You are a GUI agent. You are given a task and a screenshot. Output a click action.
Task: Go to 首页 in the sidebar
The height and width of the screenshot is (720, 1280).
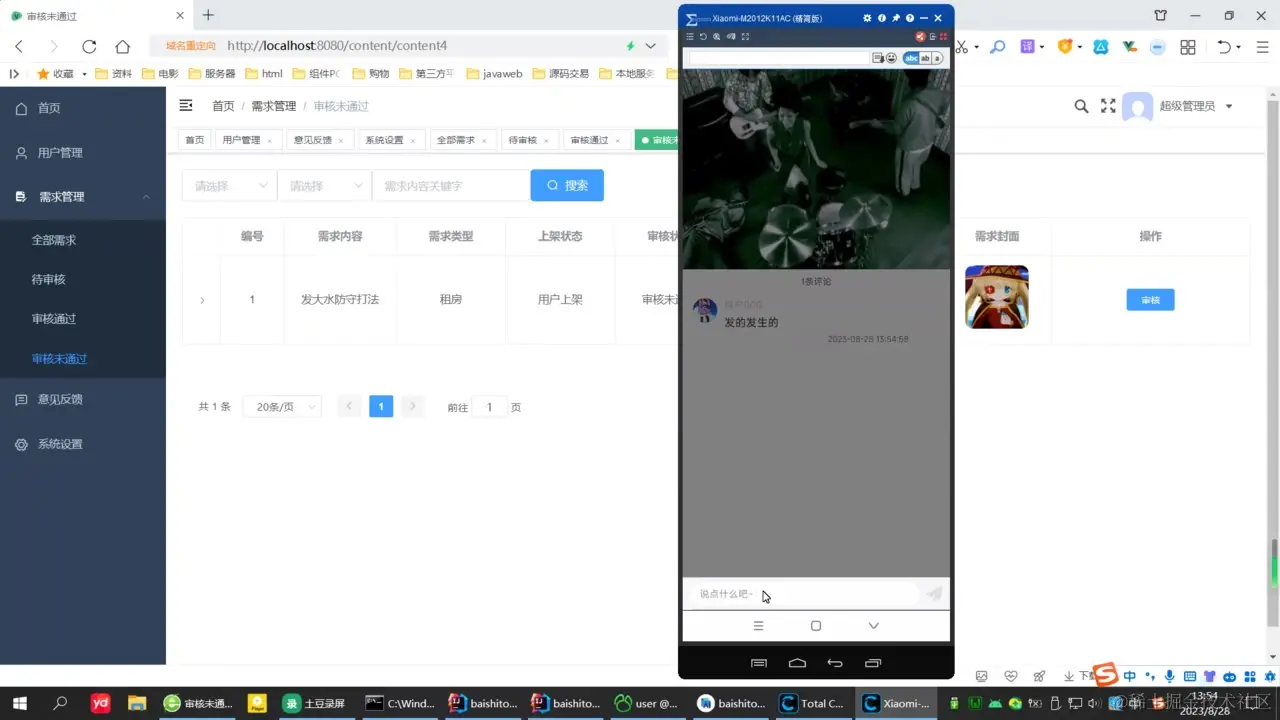pyautogui.click(x=83, y=108)
